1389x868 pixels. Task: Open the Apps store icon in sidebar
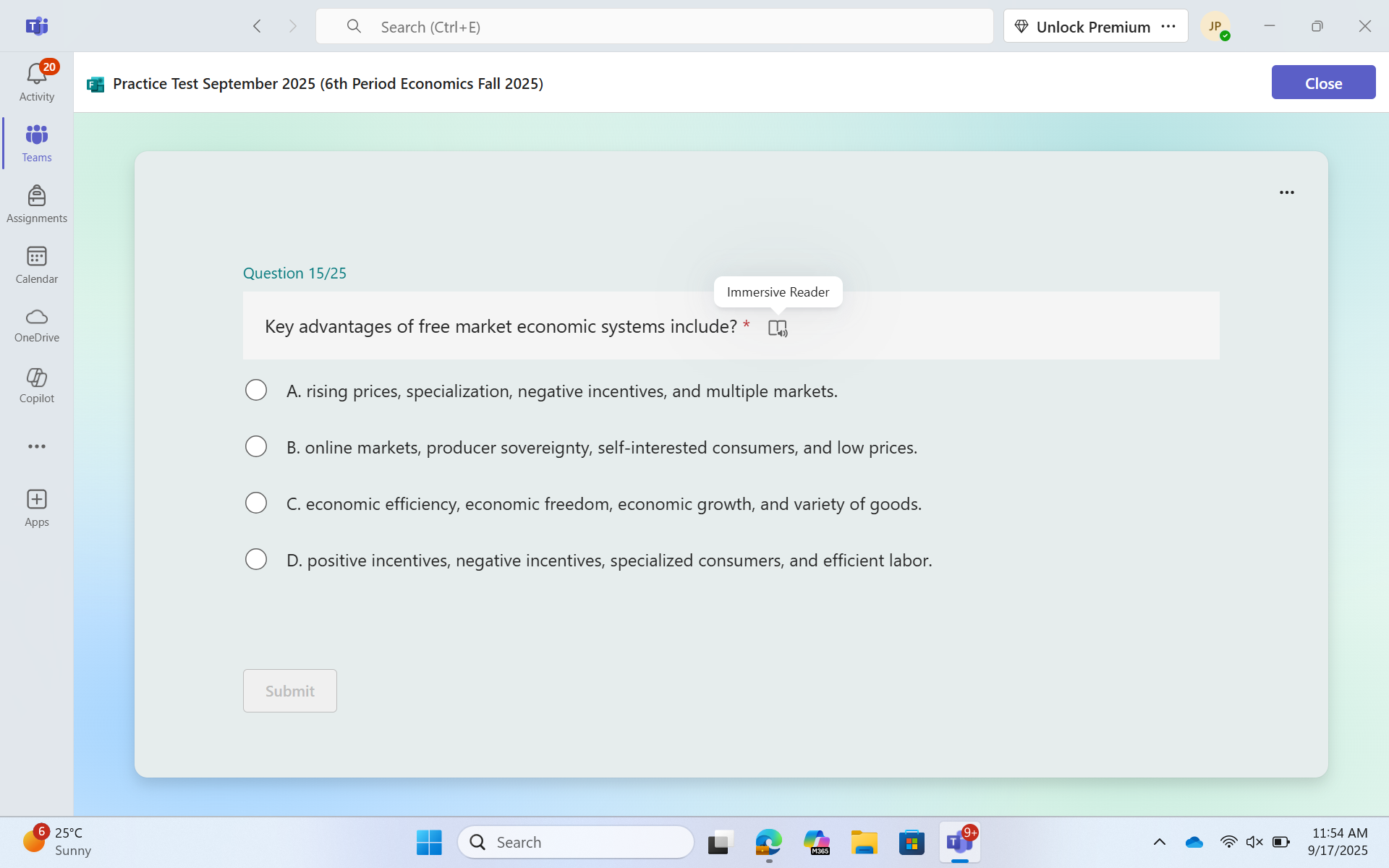(x=36, y=508)
